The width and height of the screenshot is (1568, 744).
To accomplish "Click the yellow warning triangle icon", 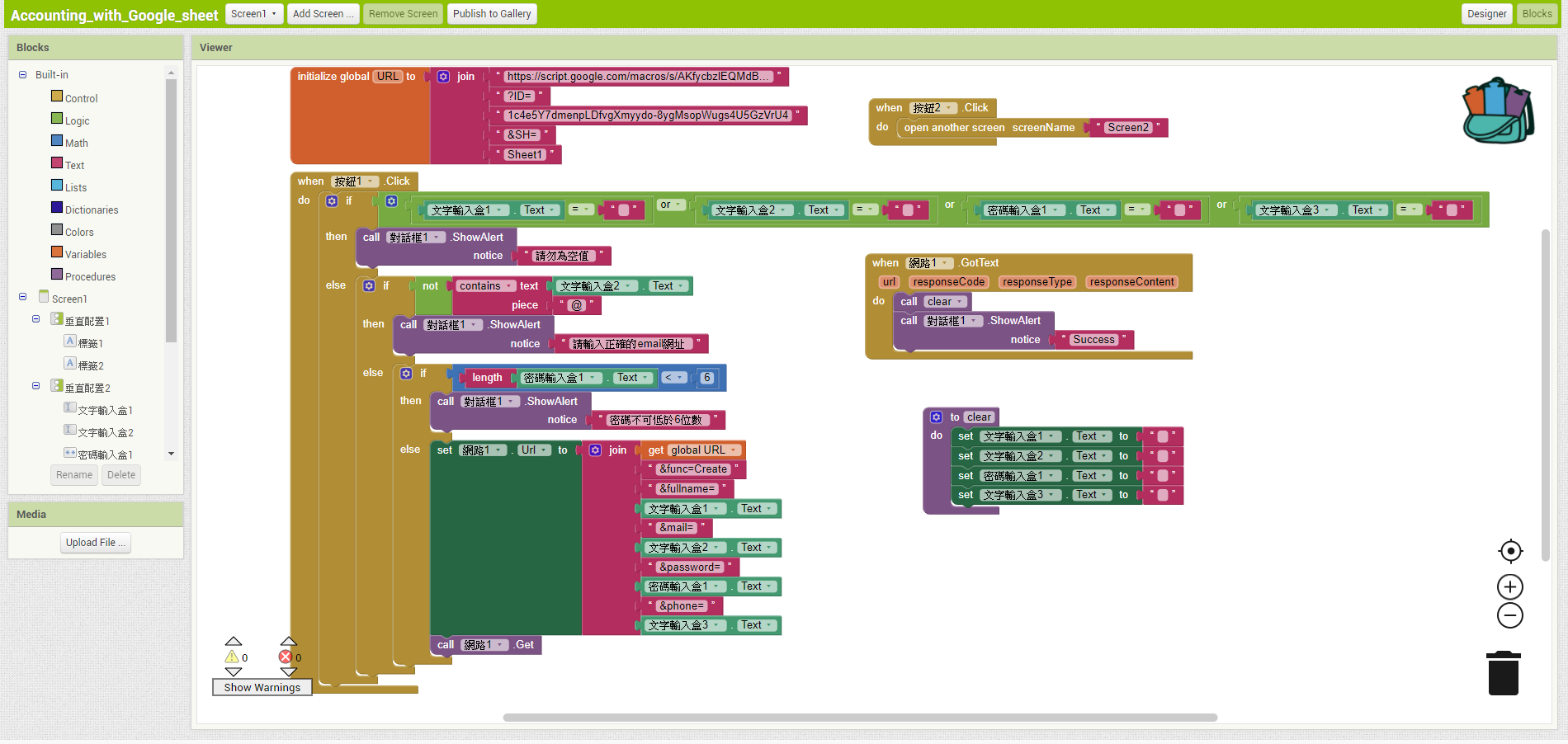I will 233,657.
